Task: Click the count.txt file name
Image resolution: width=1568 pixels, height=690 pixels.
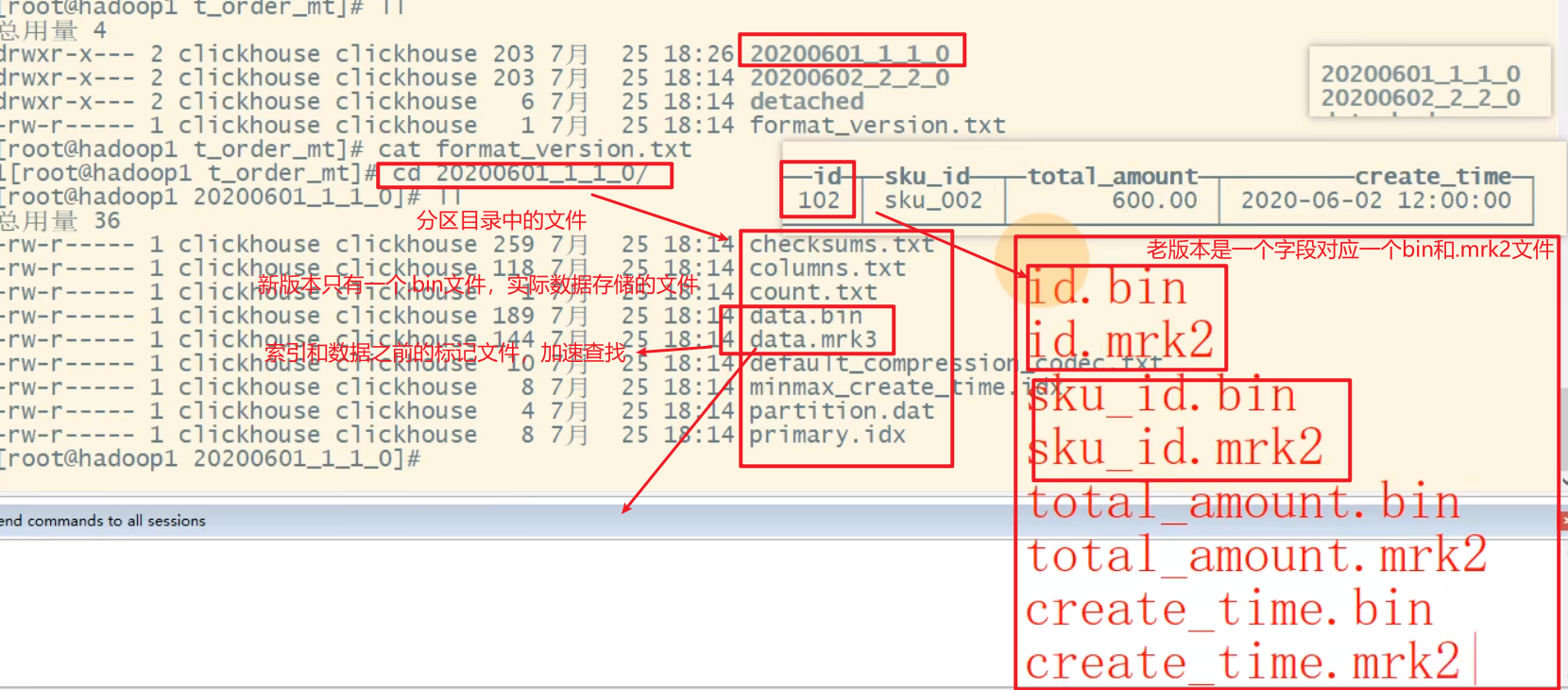Action: [813, 292]
